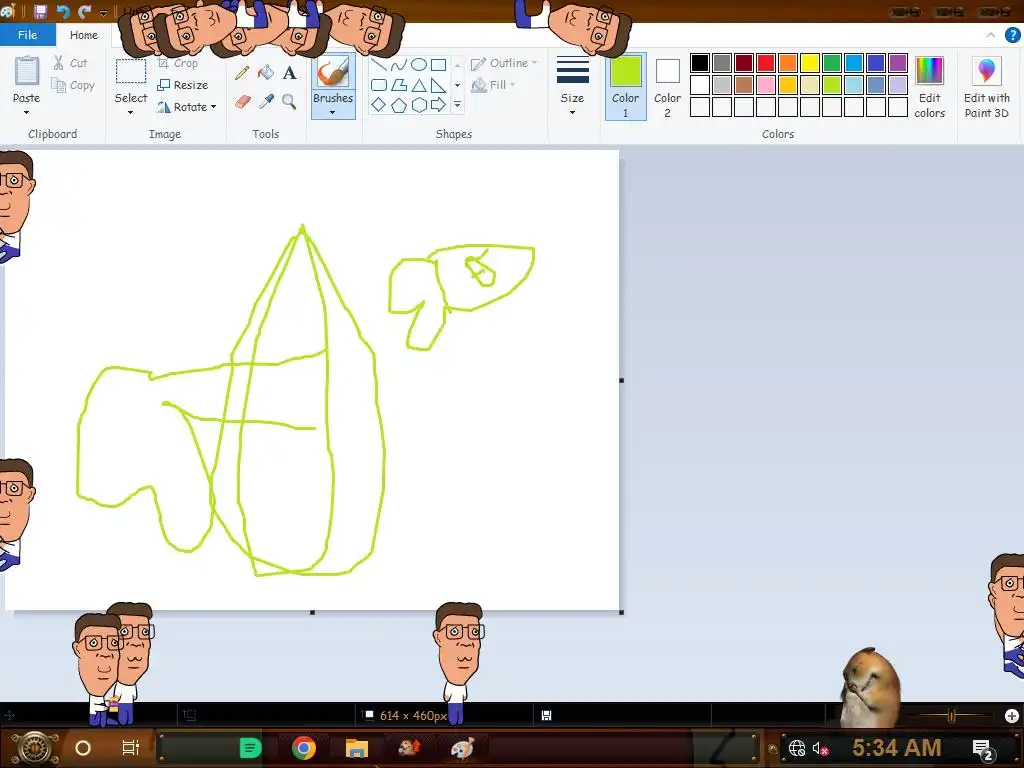
Task: Click Edit with Paint 3D
Action: click(x=987, y=86)
